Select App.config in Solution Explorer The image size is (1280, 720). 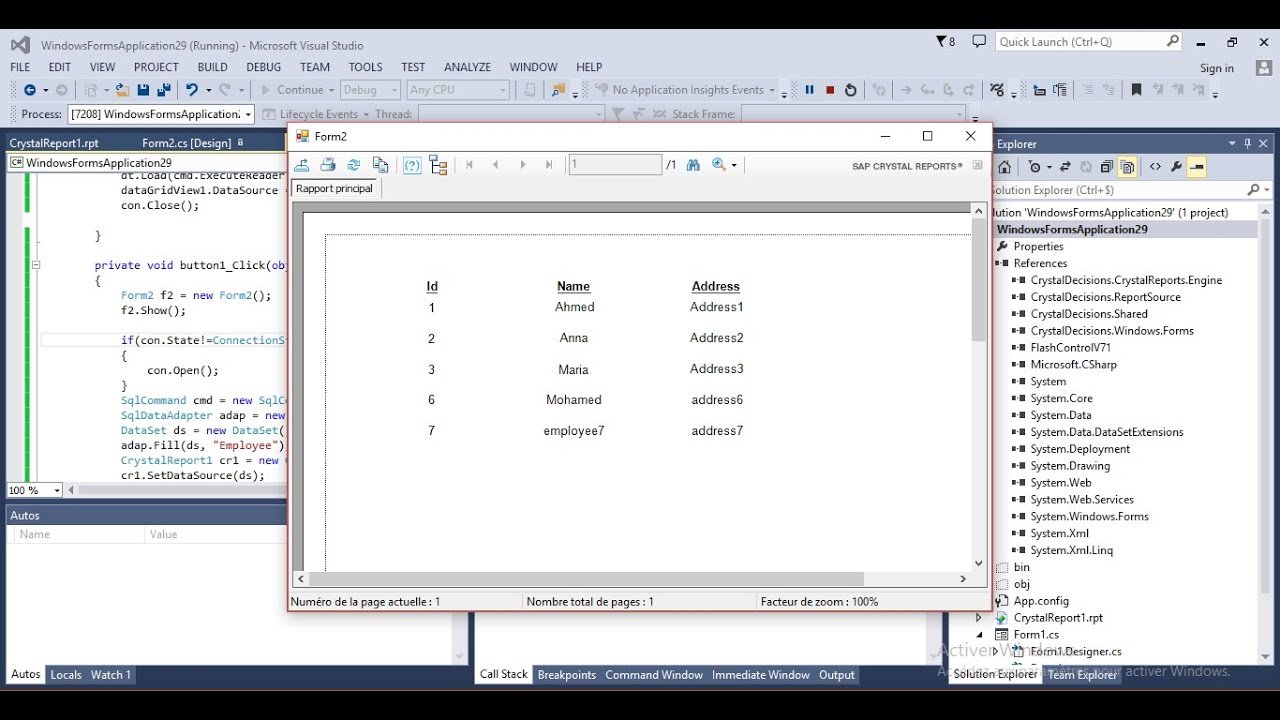(x=1041, y=601)
